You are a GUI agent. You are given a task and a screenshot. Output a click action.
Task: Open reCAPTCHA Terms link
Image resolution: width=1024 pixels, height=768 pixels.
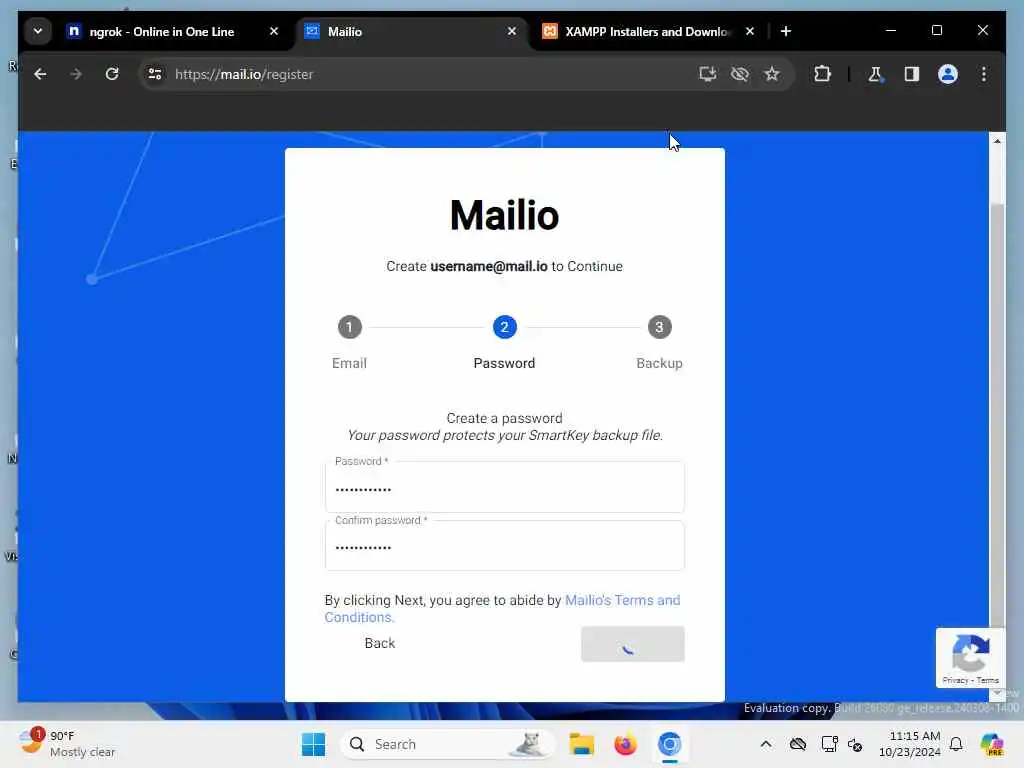pyautogui.click(x=987, y=680)
